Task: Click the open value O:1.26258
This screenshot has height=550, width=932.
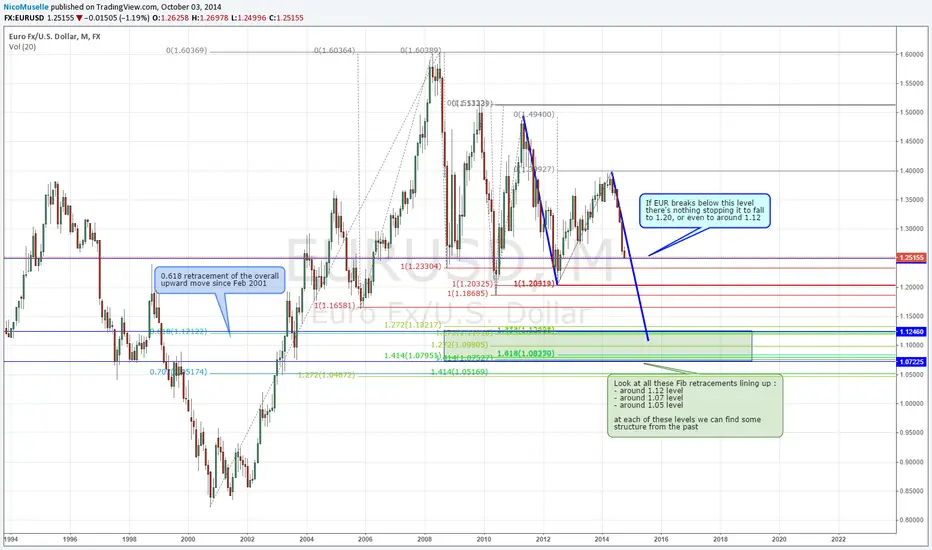Action: click(x=171, y=18)
